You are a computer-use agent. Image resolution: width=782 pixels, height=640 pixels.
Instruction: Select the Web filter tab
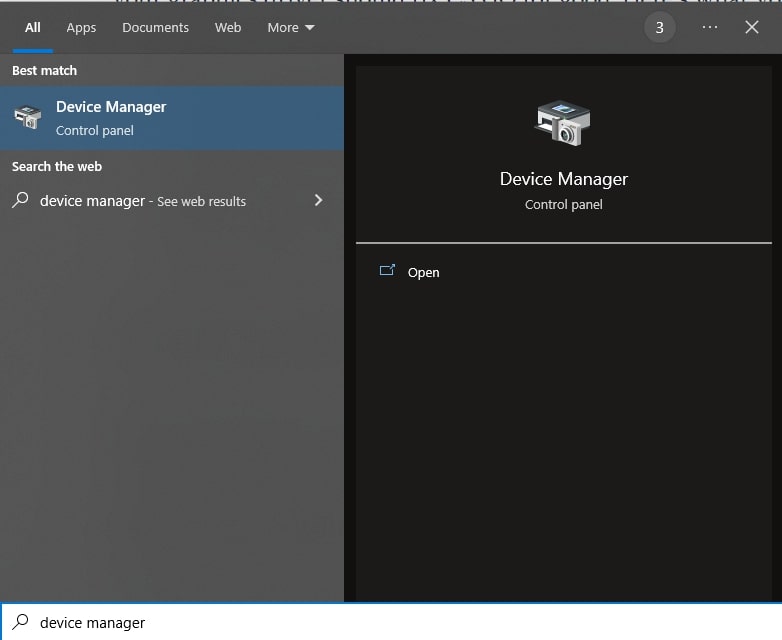228,28
